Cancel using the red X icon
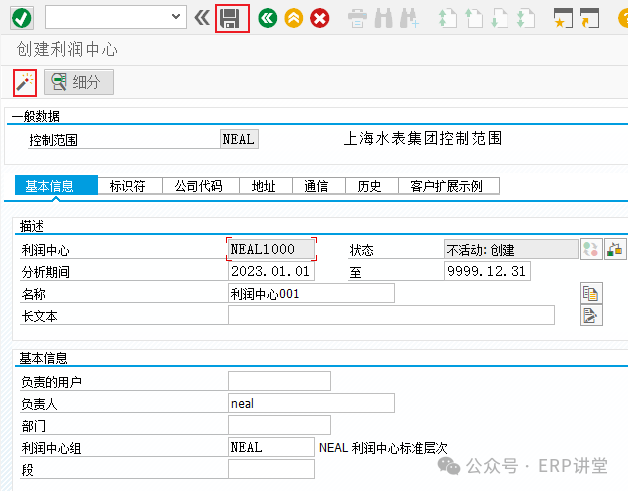628x491 pixels. click(x=319, y=18)
